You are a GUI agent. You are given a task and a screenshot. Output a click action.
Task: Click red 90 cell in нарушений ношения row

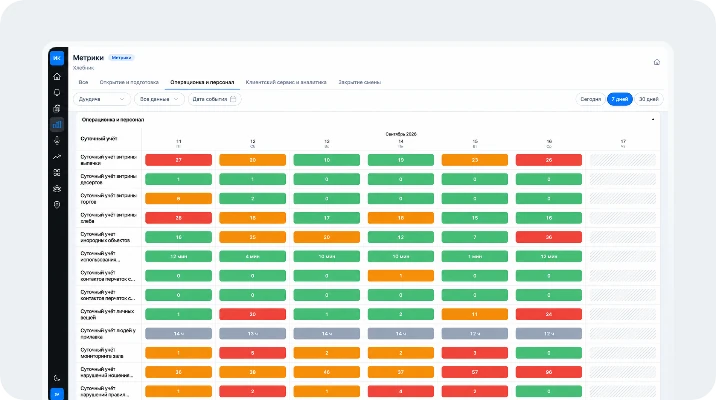coord(549,372)
